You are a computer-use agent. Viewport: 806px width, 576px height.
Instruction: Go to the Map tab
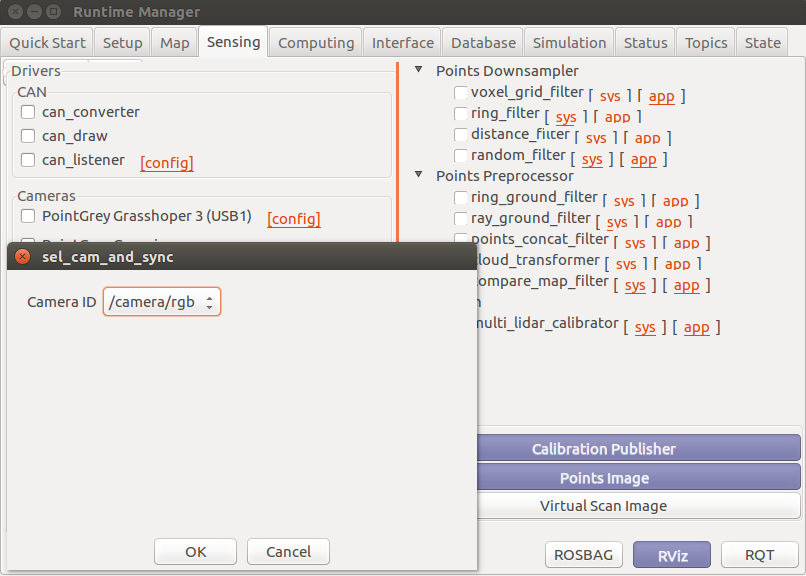click(175, 43)
